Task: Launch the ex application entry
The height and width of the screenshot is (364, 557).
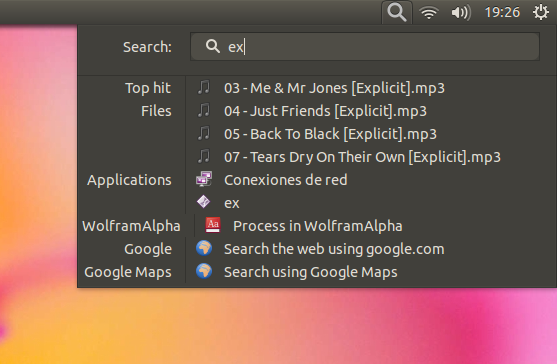Action: click(232, 203)
